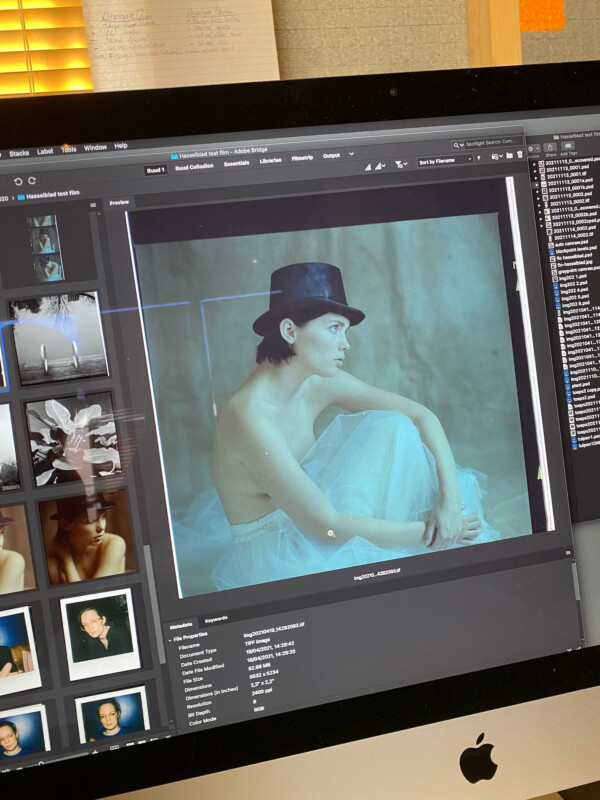600x800 pixels.
Task: Select polaroid portrait with glasses, dark background
Action: pos(101,634)
